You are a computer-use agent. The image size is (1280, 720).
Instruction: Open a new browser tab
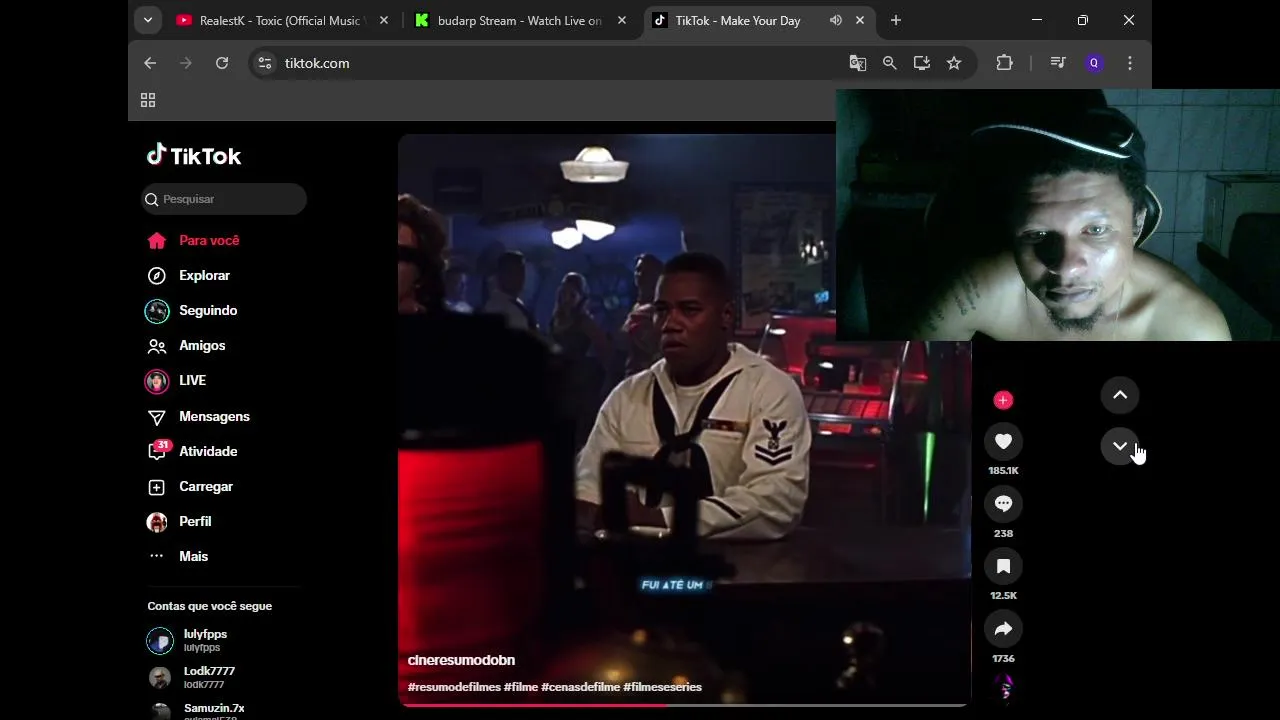tap(896, 20)
